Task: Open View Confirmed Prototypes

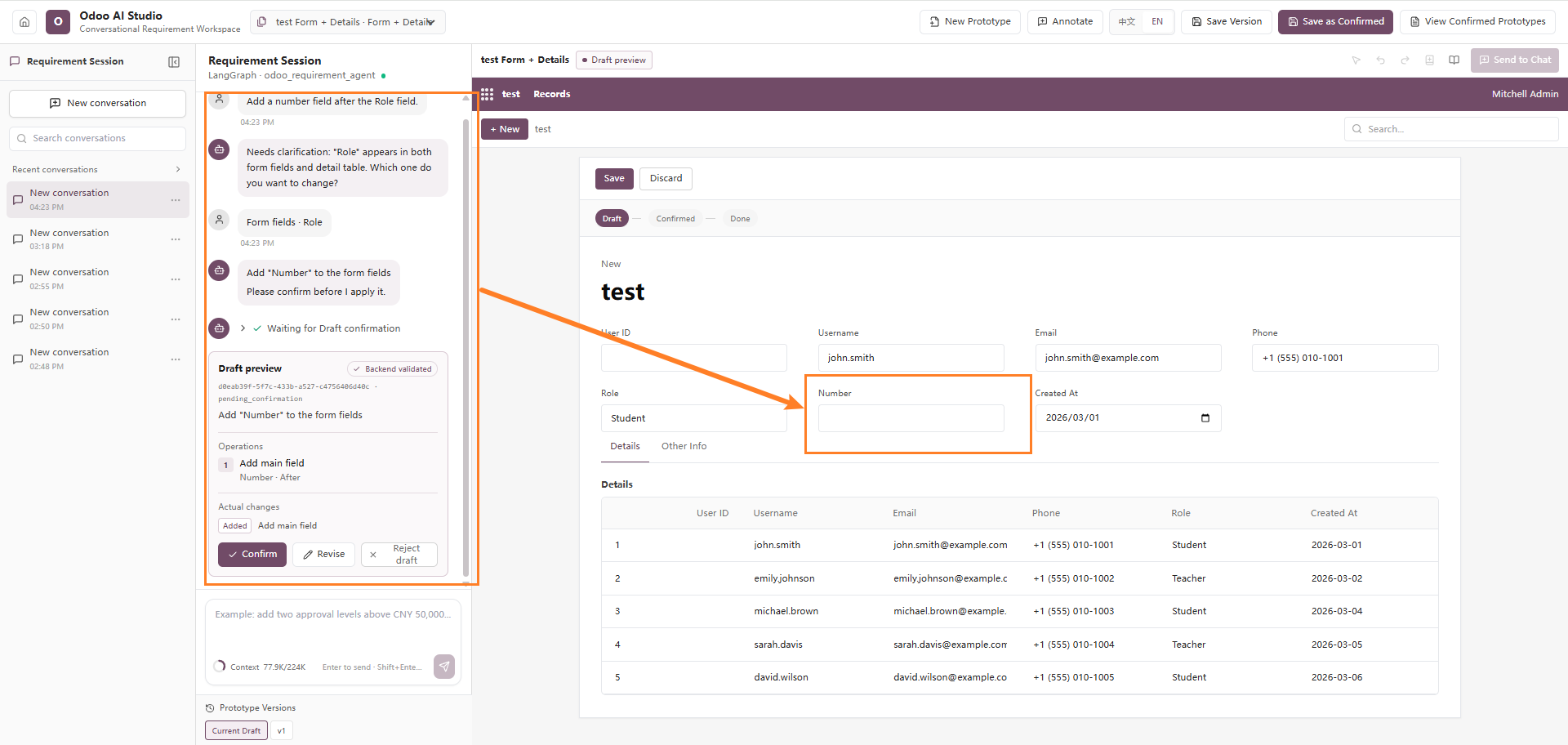Action: 1477,22
